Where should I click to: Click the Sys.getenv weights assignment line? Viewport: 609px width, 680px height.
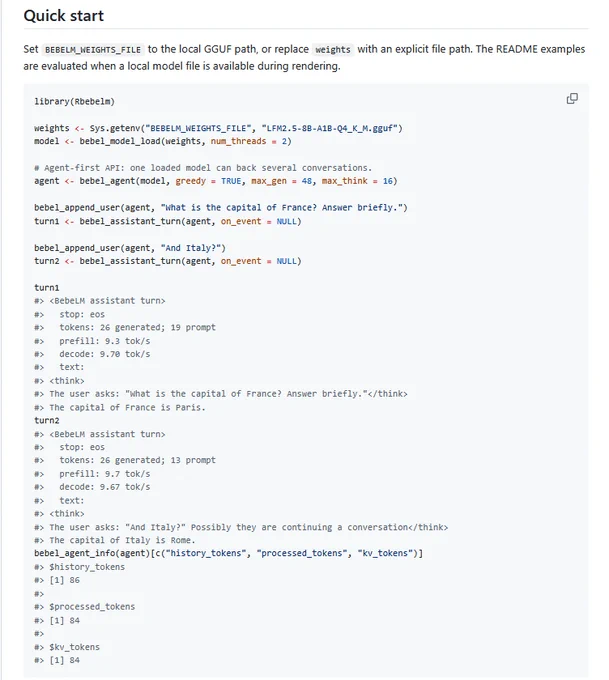(218, 128)
